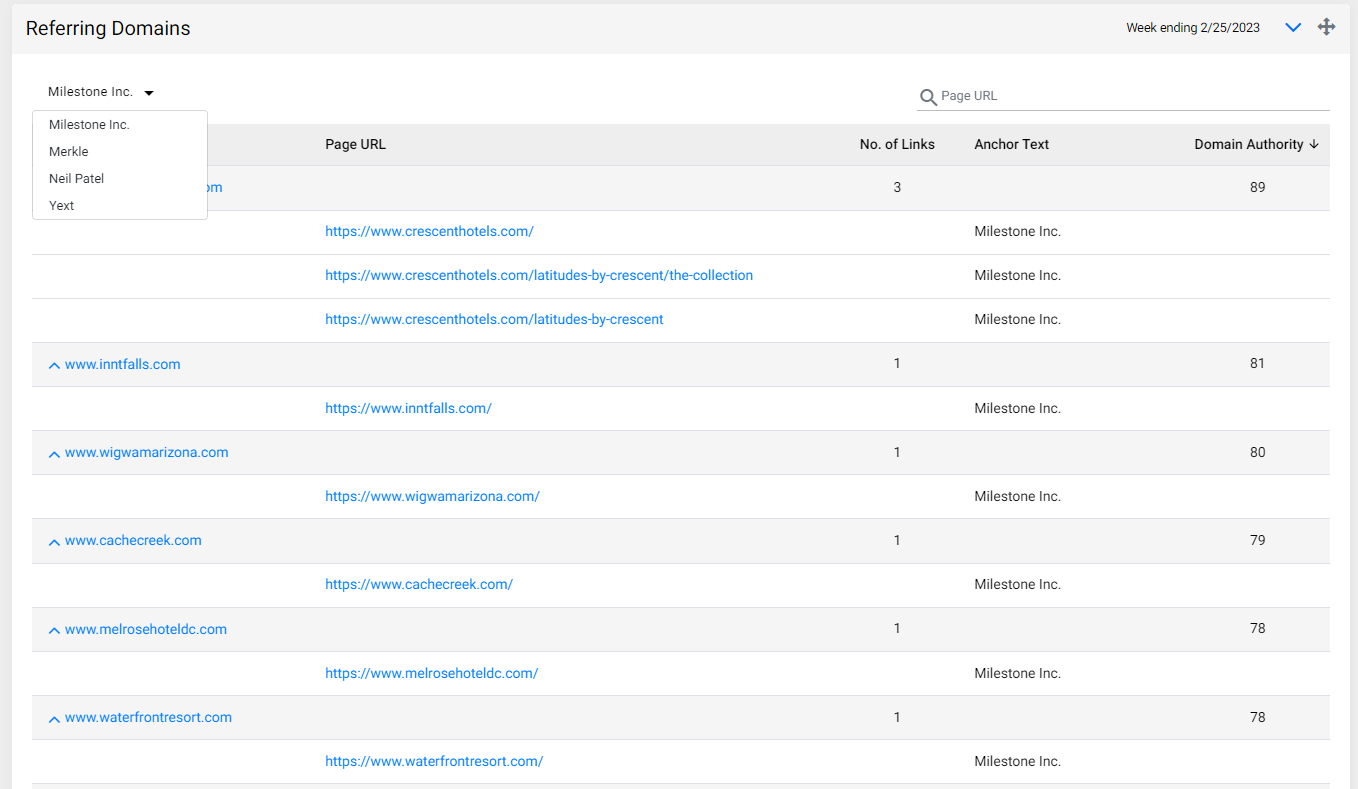Click the Anchor Text column header
The height and width of the screenshot is (789, 1358).
1012,144
